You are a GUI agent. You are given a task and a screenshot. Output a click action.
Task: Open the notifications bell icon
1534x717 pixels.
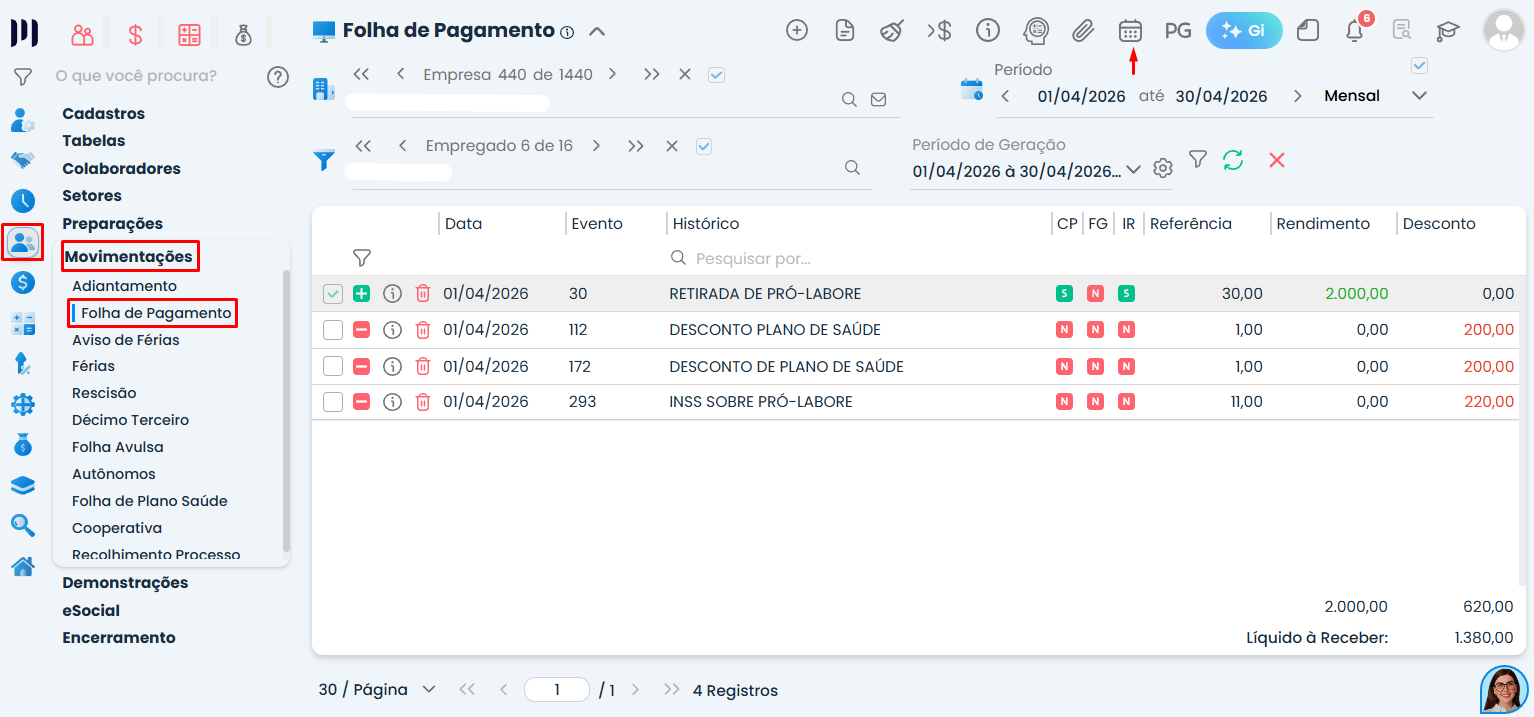(x=1355, y=30)
